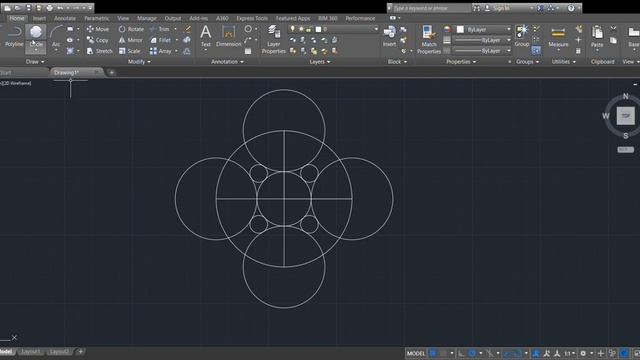Switch to Layout2 tab

[x=59, y=351]
